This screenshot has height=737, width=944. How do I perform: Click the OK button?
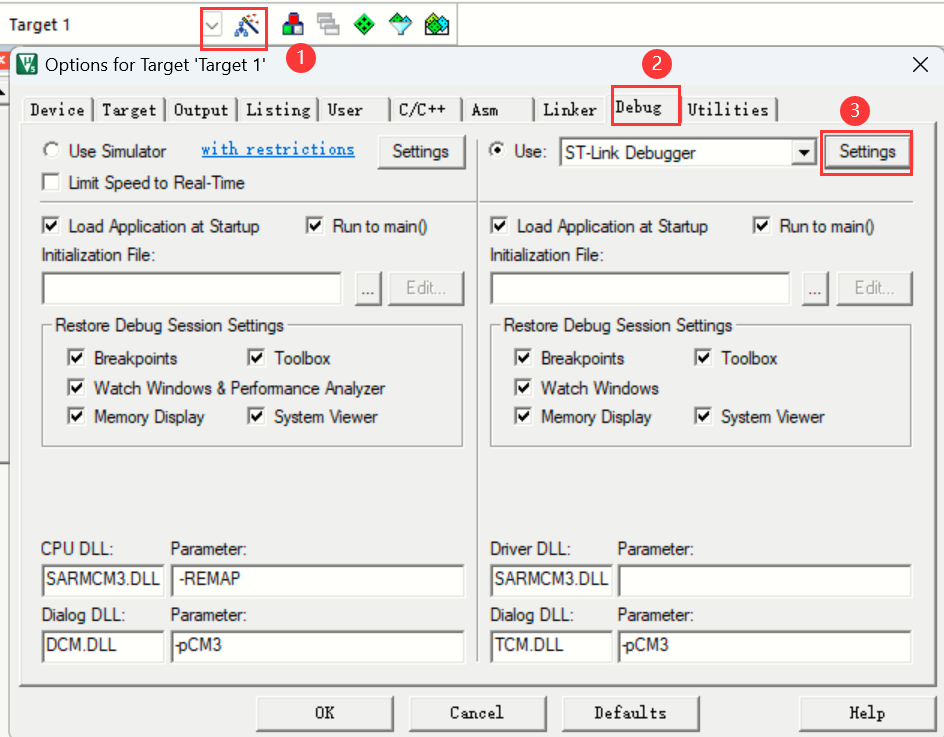[325, 714]
